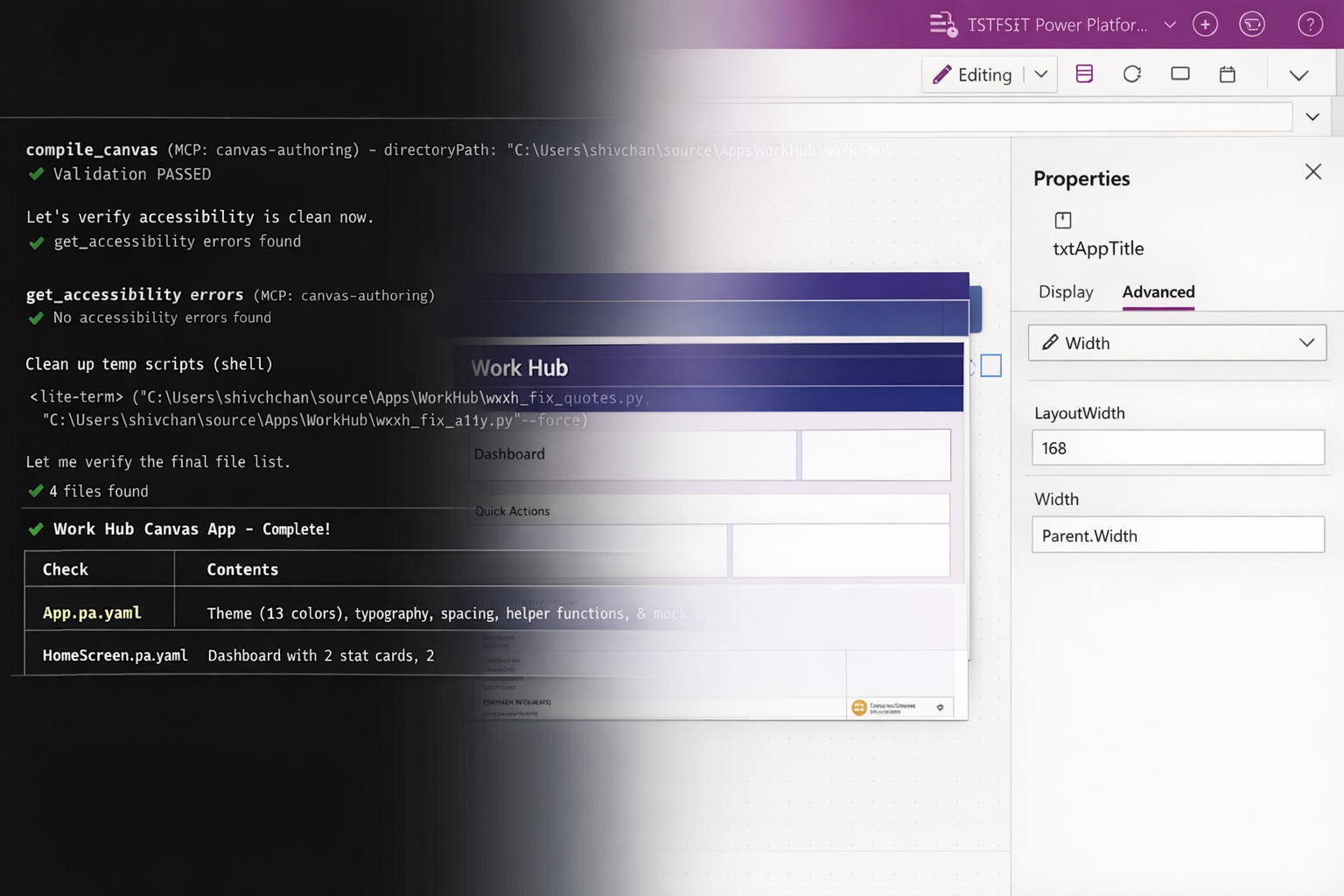Switch to the Display tab
Viewport: 1344px width, 896px height.
coord(1064,292)
